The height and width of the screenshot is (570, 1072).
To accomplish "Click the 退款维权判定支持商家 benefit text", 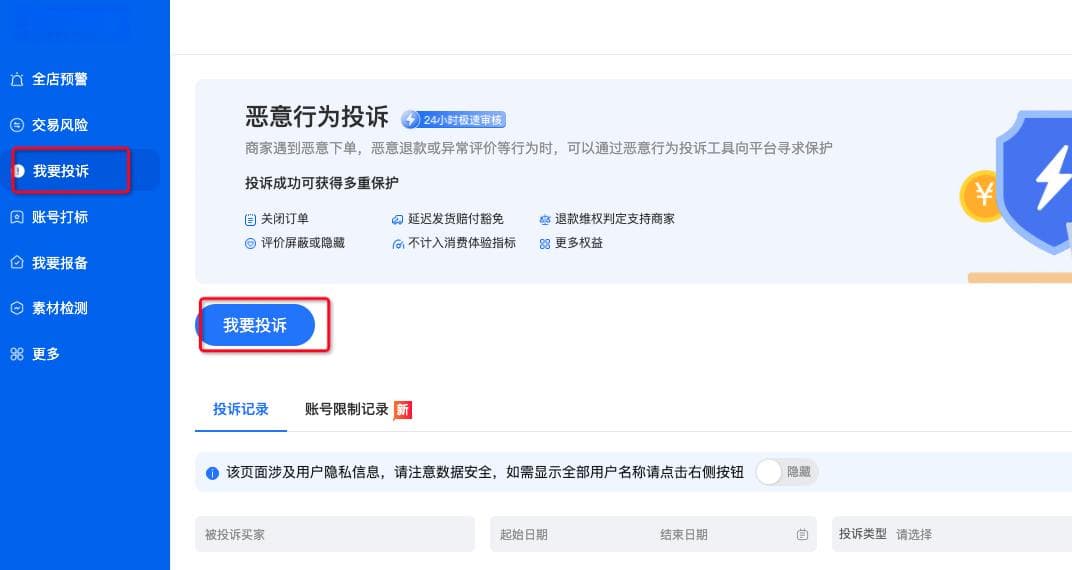I will (615, 219).
